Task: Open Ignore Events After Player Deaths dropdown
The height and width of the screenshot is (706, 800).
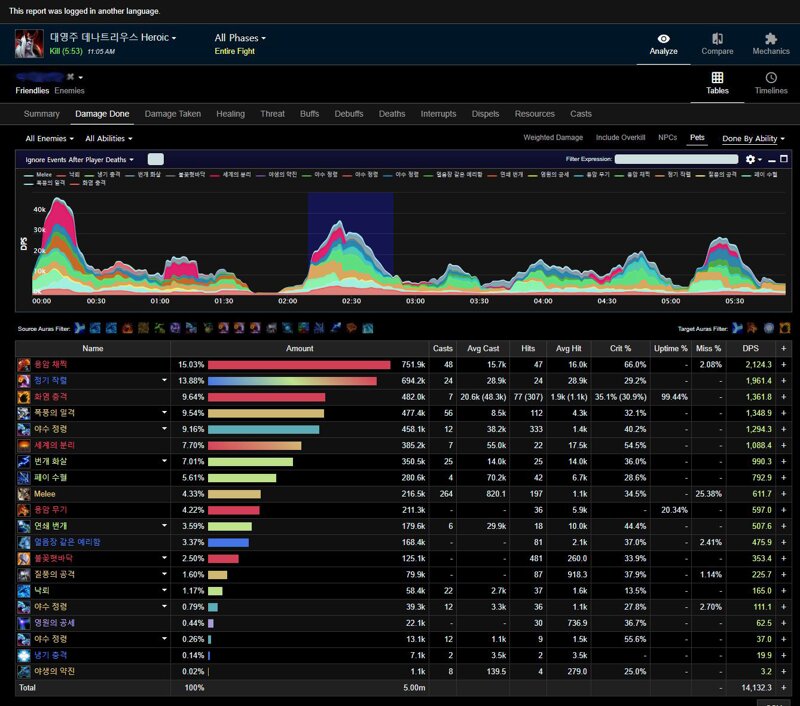Action: coord(80,160)
